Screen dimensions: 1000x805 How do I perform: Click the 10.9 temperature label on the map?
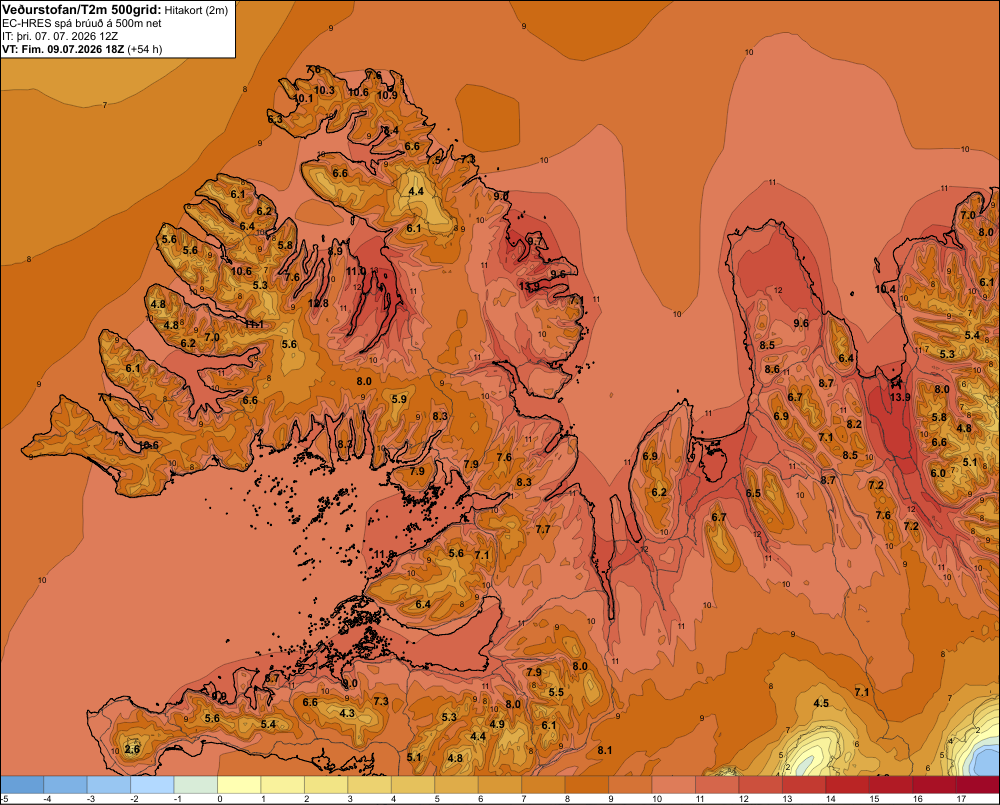click(387, 96)
